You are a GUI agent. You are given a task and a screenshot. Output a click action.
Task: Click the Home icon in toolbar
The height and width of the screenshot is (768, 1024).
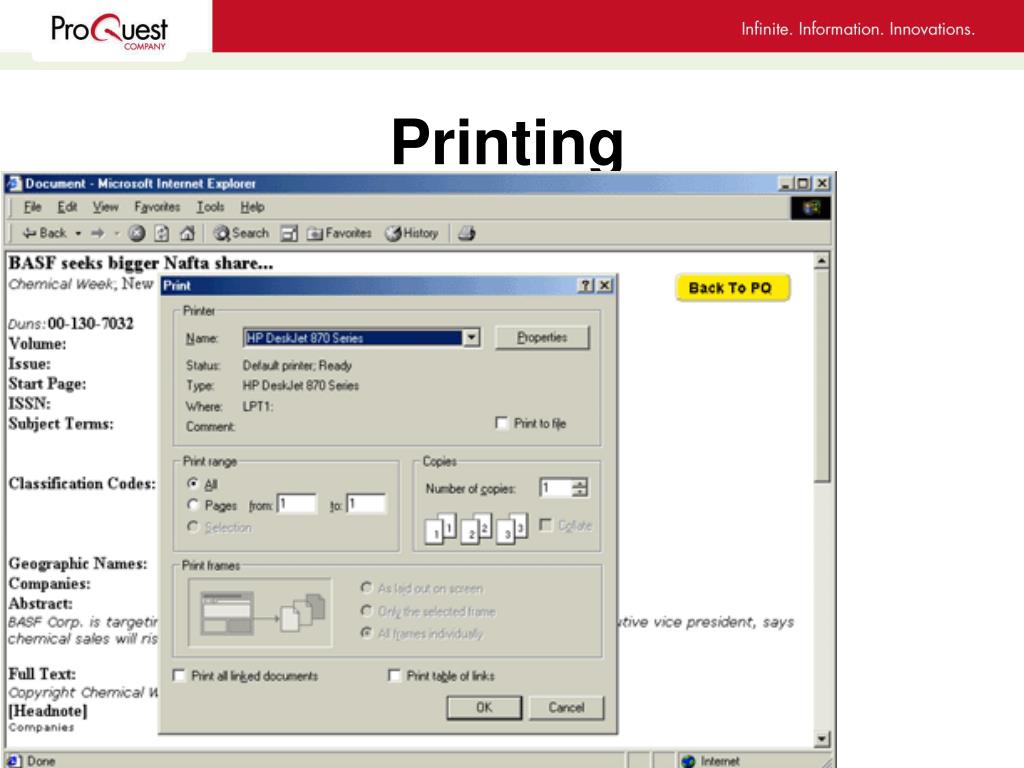187,233
